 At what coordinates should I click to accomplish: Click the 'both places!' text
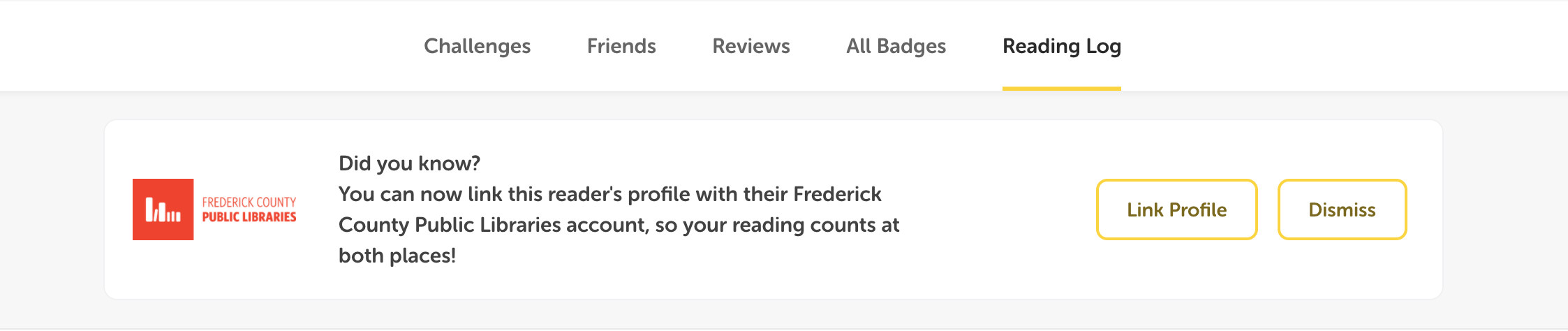tap(397, 256)
